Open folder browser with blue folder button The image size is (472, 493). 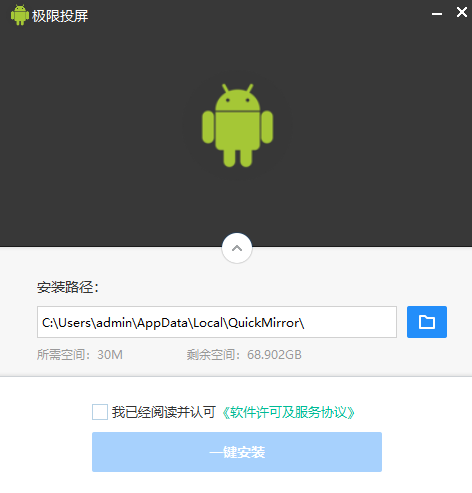pyautogui.click(x=427, y=322)
